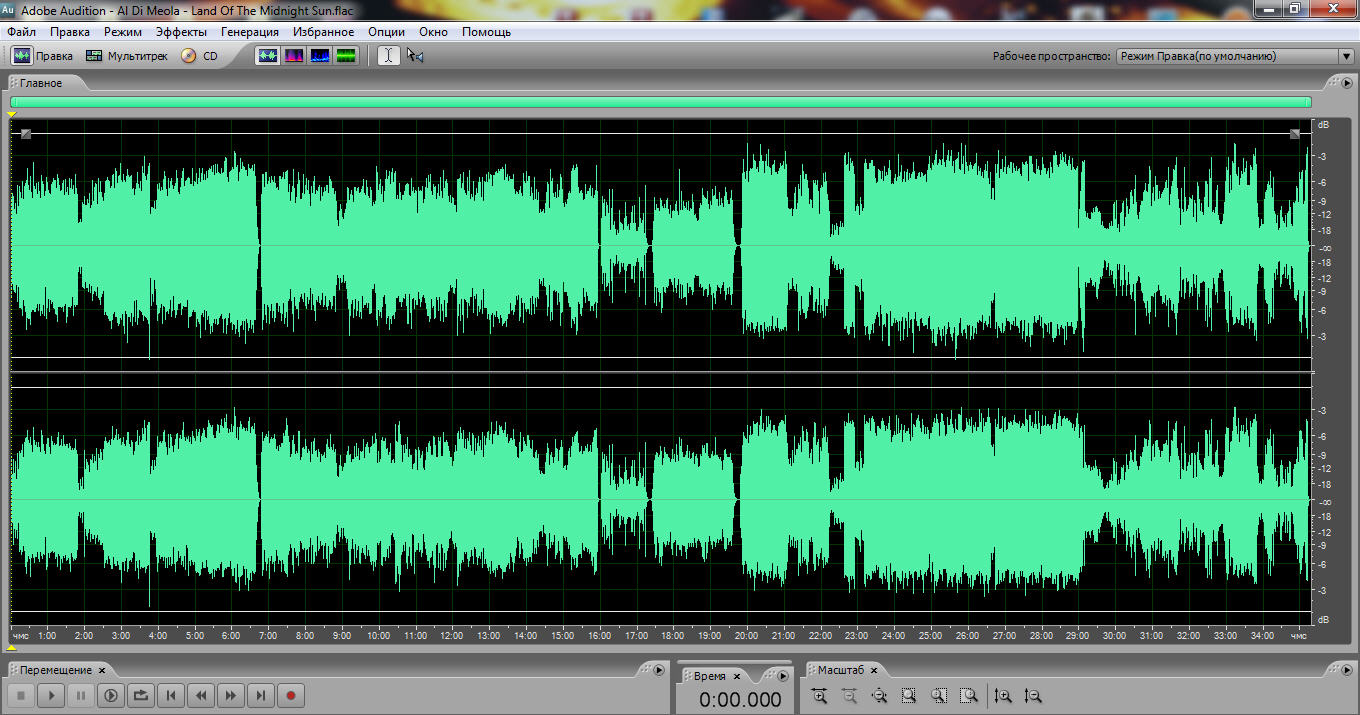Toggle spectral phase display view

346,56
